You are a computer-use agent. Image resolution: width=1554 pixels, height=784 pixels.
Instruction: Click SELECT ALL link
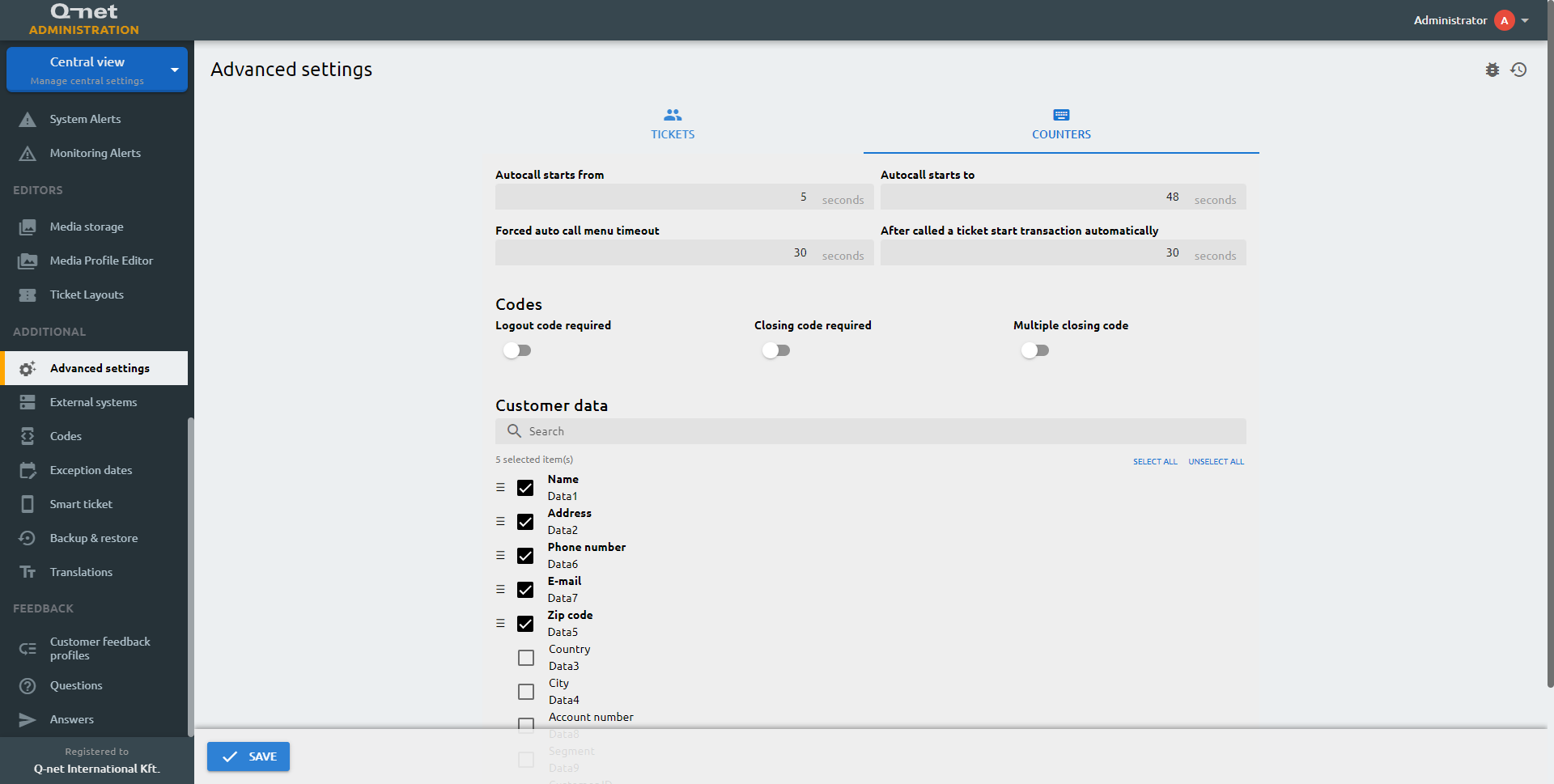(1155, 462)
